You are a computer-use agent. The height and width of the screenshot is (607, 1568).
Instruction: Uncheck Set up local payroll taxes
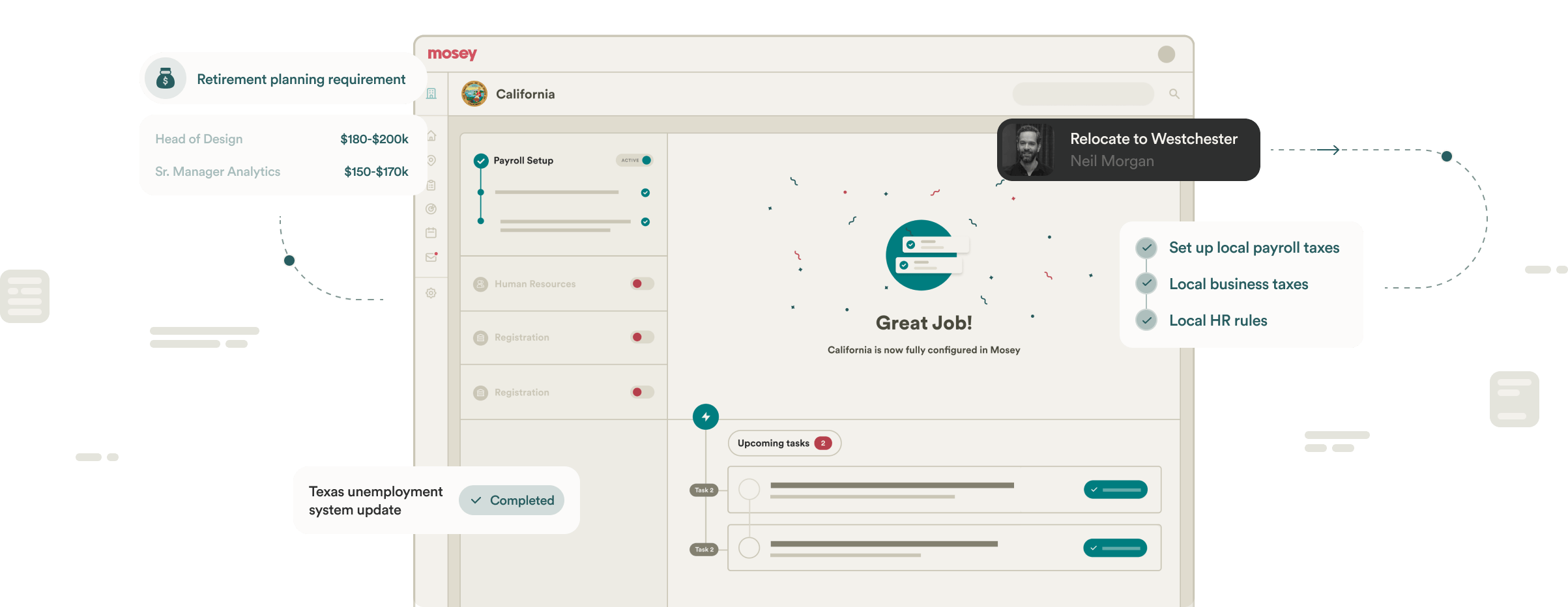(x=1146, y=247)
